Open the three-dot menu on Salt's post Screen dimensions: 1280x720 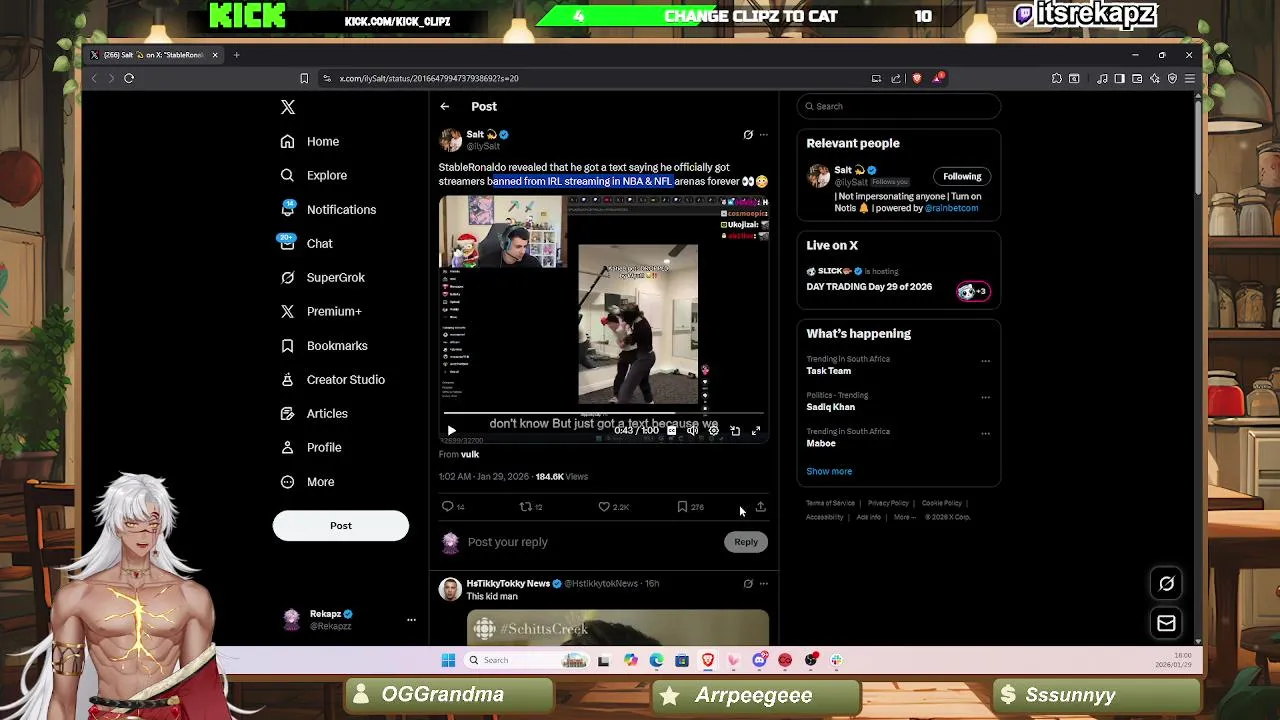tap(764, 134)
